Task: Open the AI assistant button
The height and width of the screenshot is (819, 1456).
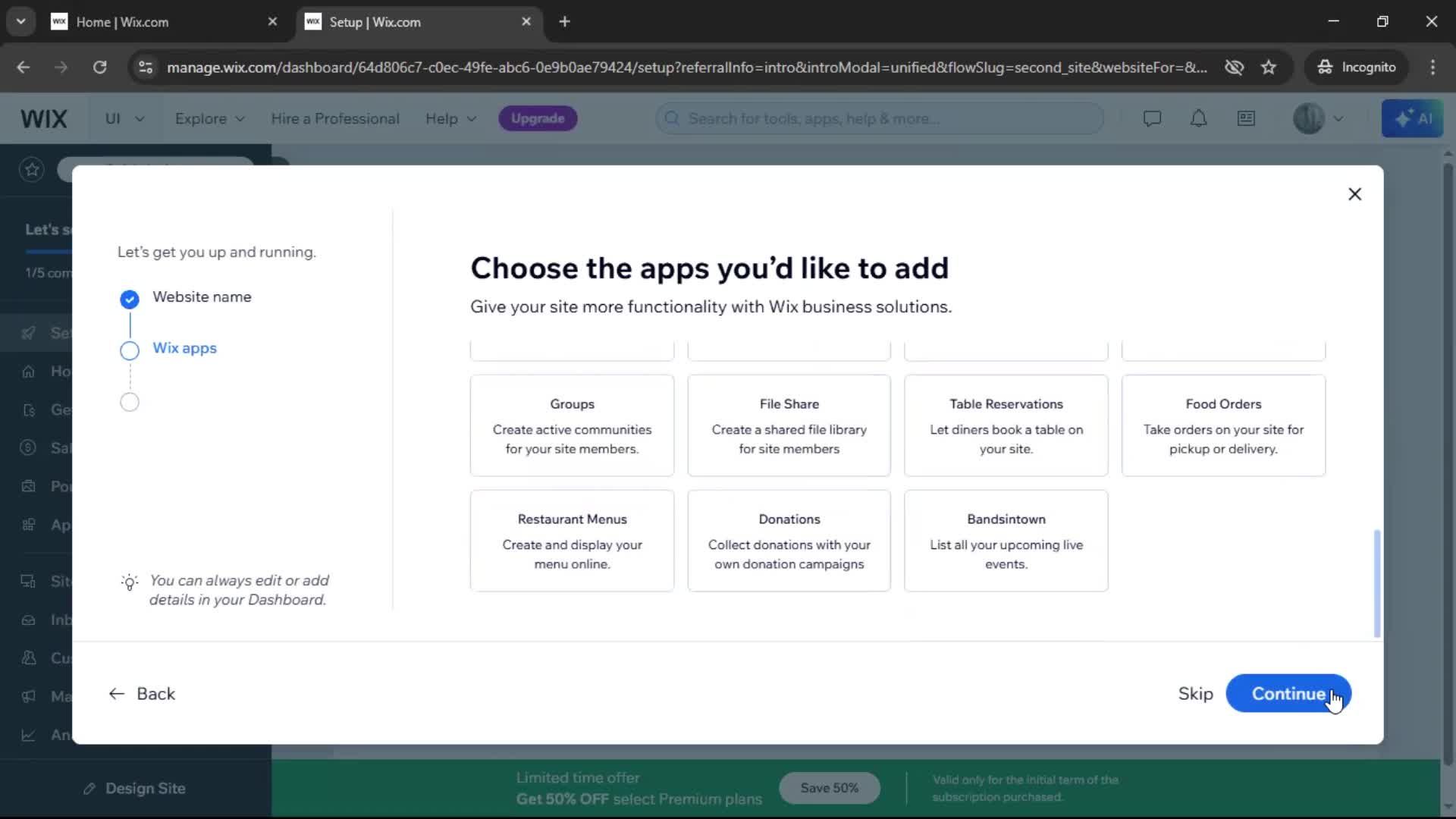Action: [1412, 118]
